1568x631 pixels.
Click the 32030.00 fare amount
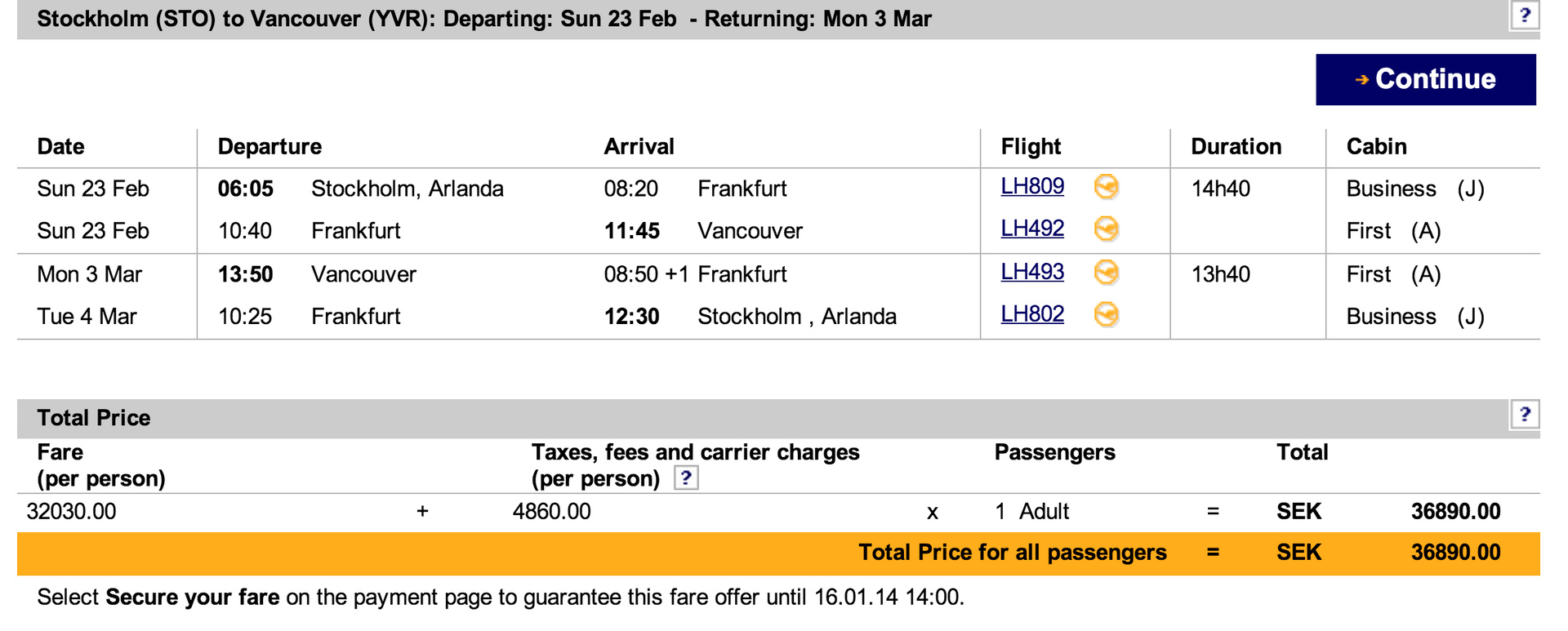72,512
